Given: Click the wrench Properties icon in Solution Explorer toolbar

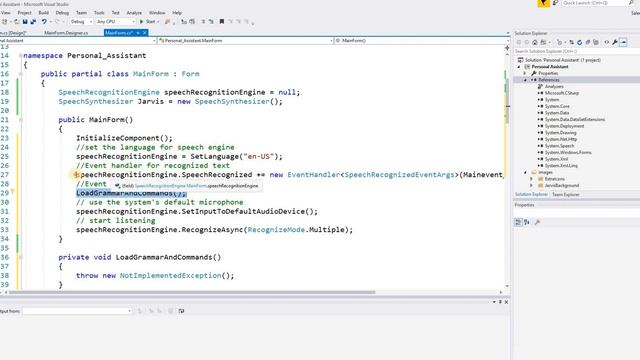Looking at the screenshot, I should [x=615, y=42].
